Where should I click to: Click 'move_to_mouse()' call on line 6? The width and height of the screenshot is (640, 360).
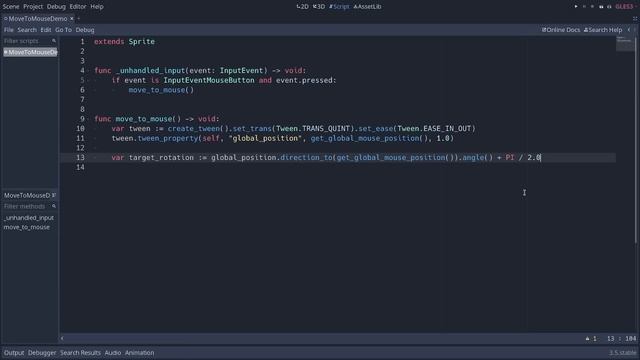pos(161,90)
